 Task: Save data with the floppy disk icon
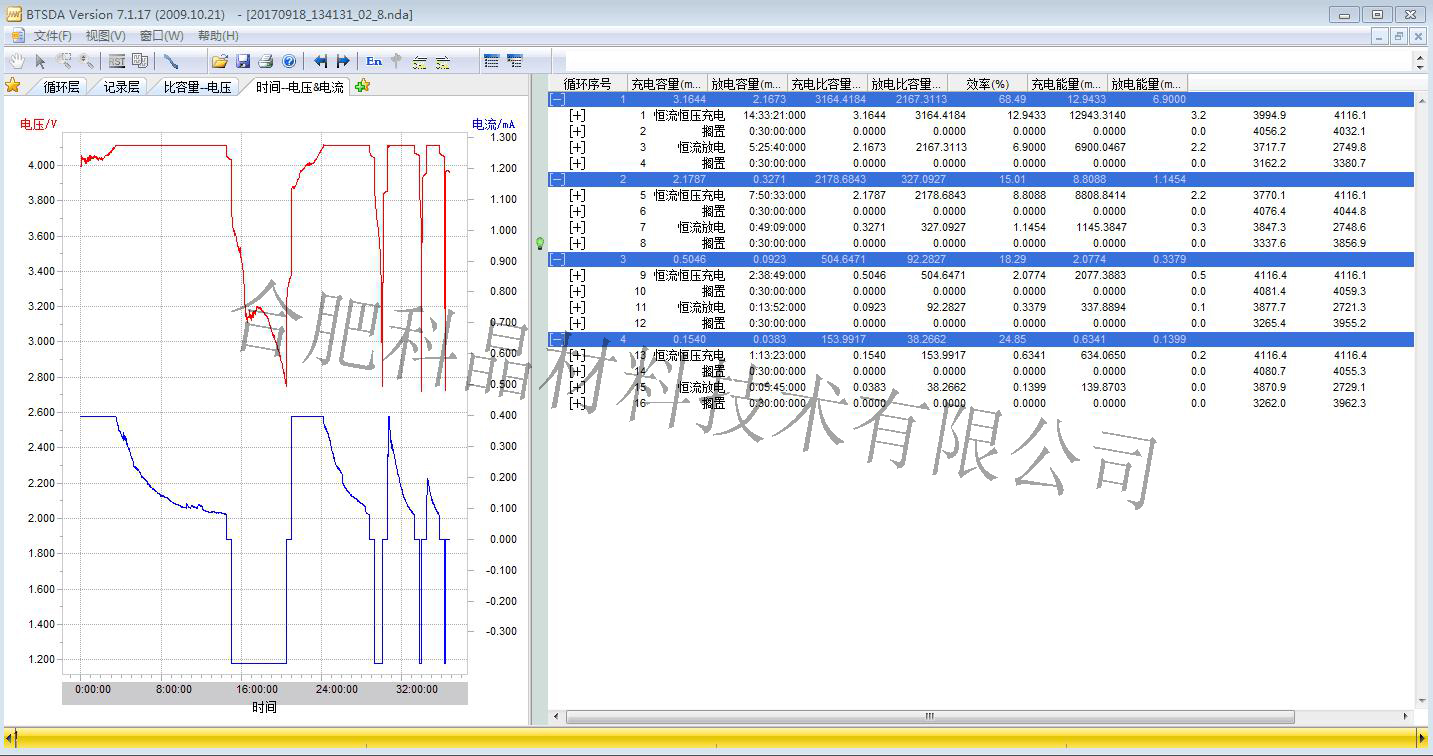click(x=243, y=61)
